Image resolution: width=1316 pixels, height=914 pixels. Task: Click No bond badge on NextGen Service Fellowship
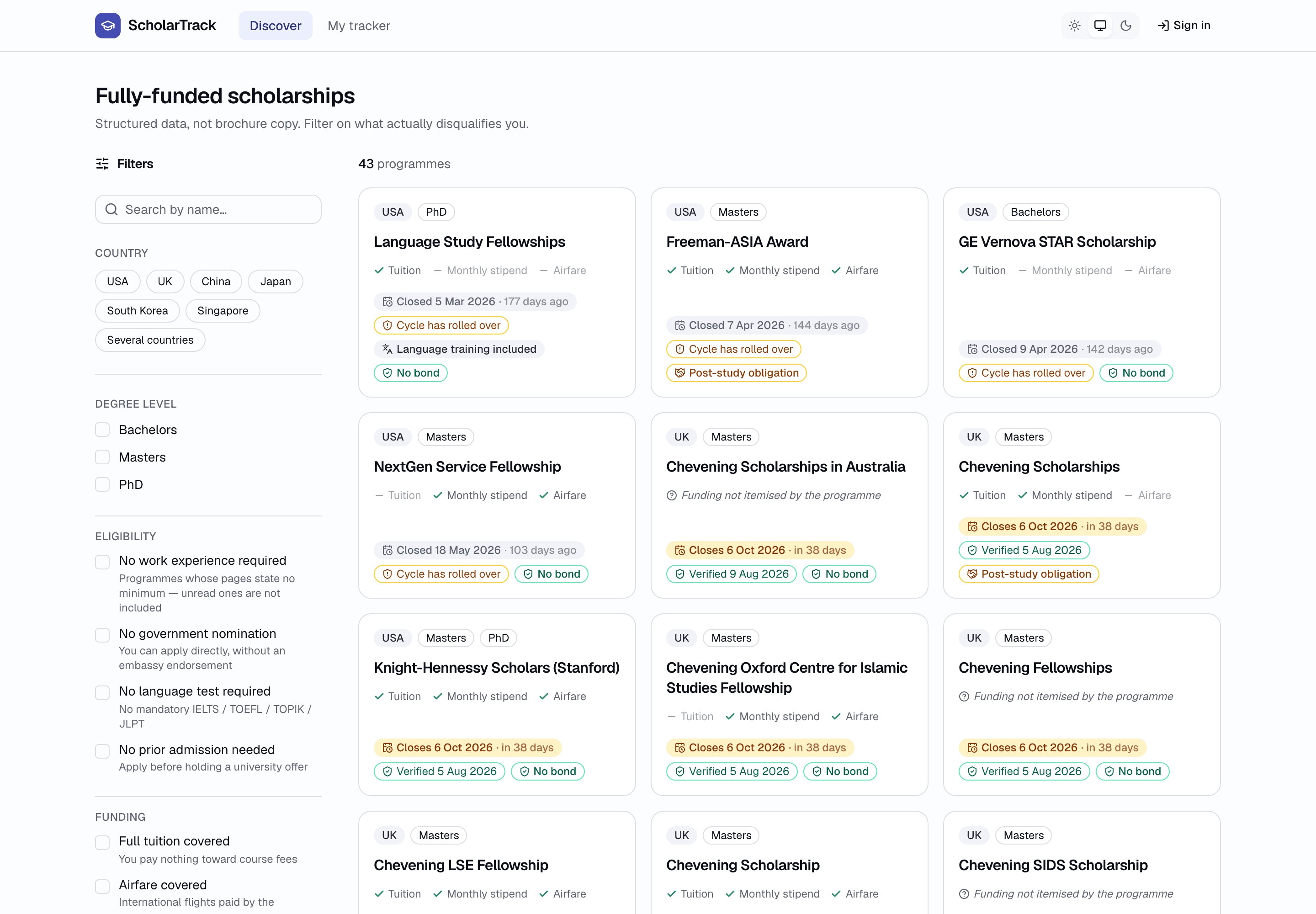coord(552,574)
